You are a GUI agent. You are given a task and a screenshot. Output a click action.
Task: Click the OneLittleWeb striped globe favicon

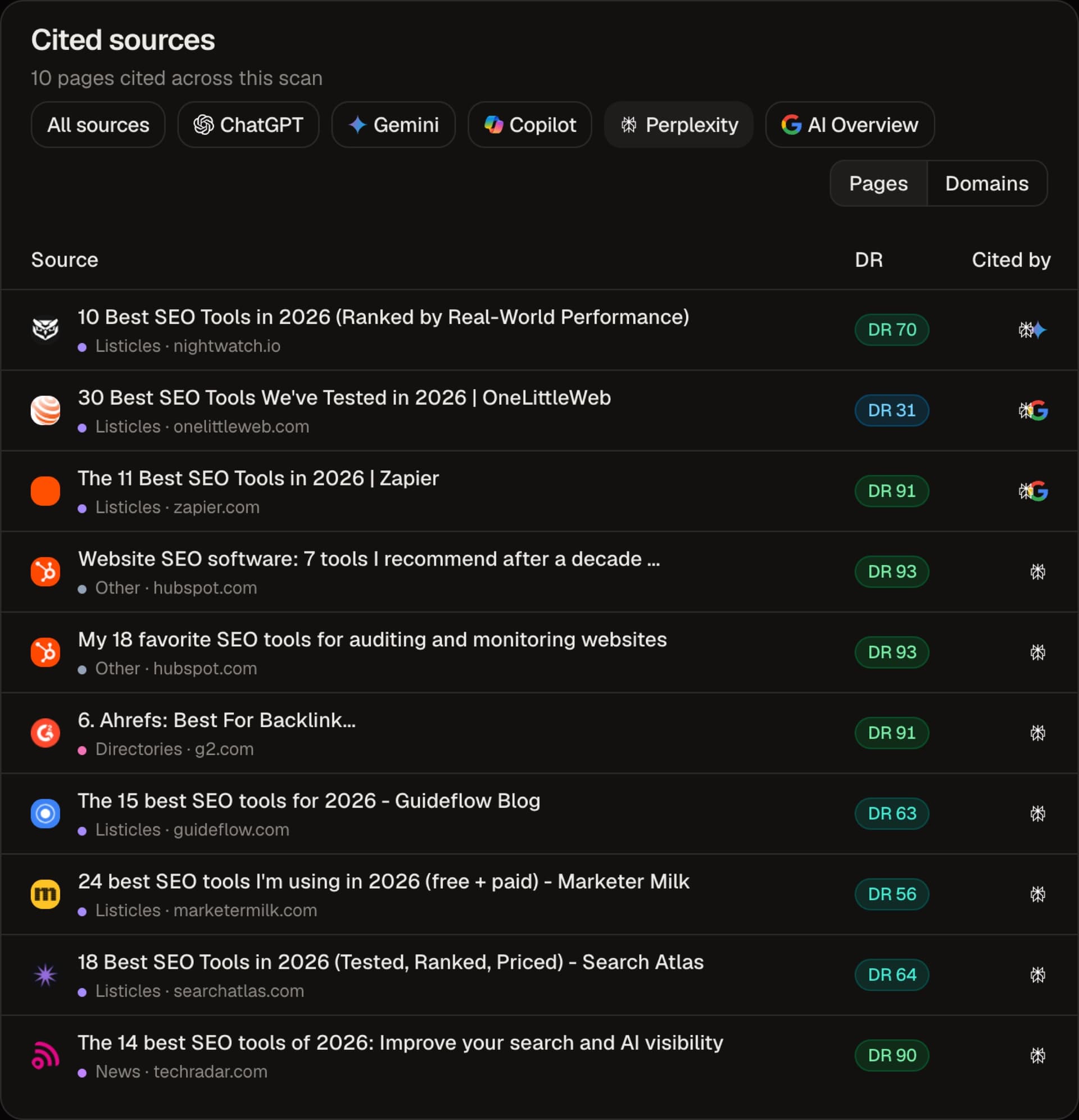(x=45, y=410)
